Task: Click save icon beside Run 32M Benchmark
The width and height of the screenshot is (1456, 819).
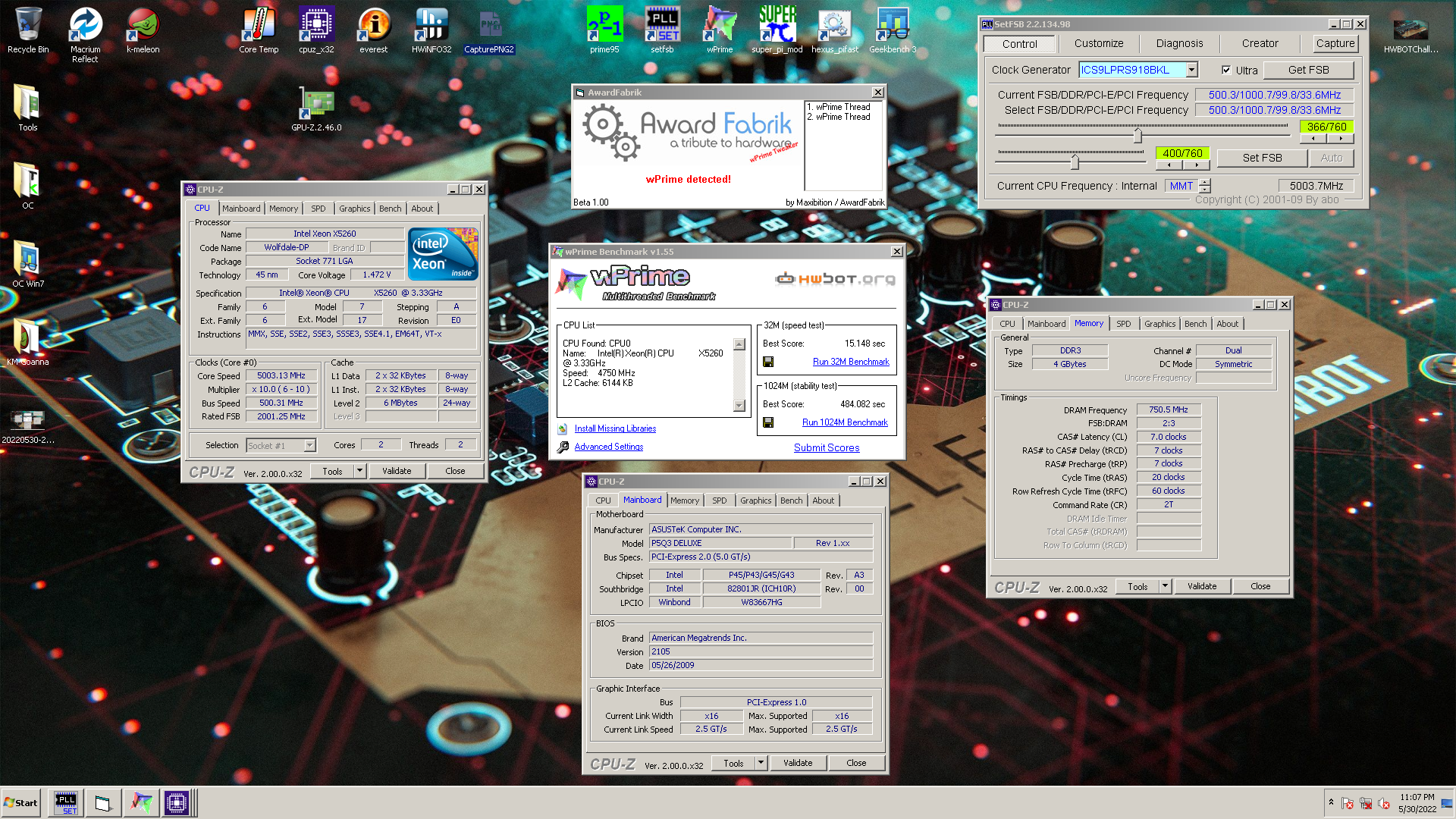Action: tap(768, 362)
